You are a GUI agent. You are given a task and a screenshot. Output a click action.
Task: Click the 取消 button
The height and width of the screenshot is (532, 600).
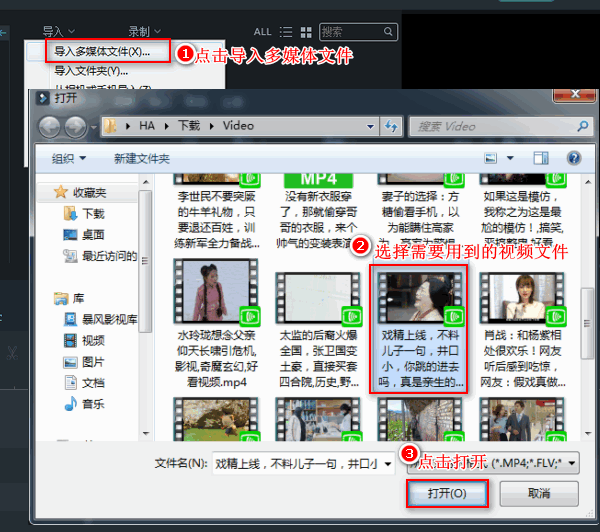click(539, 493)
